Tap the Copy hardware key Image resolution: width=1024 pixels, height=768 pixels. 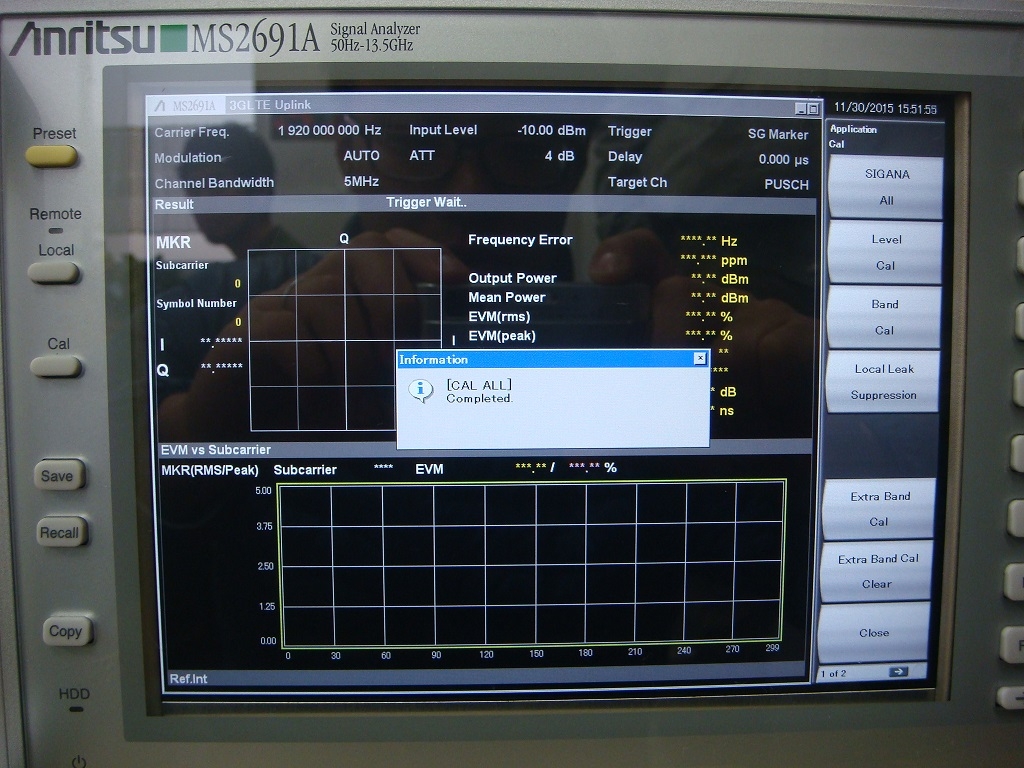point(67,631)
